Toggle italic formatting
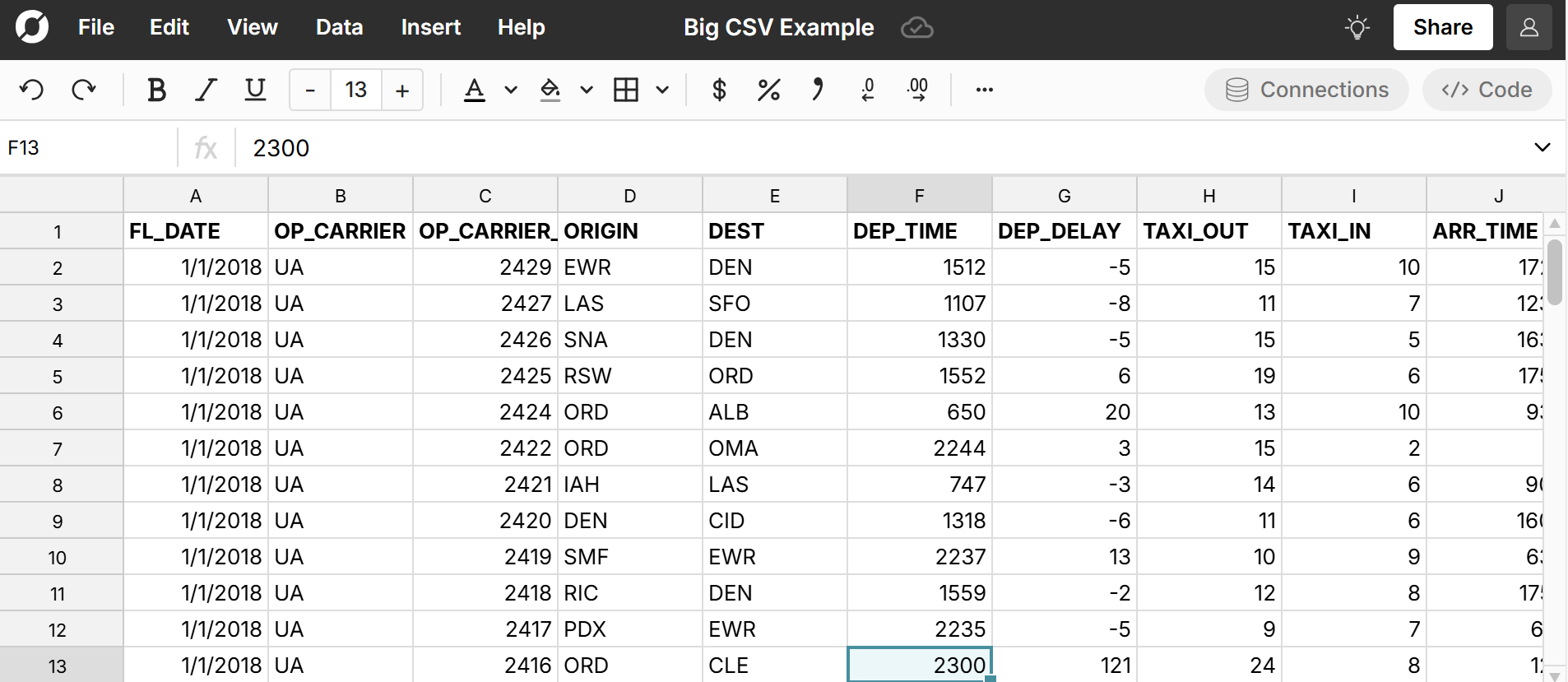 click(206, 90)
